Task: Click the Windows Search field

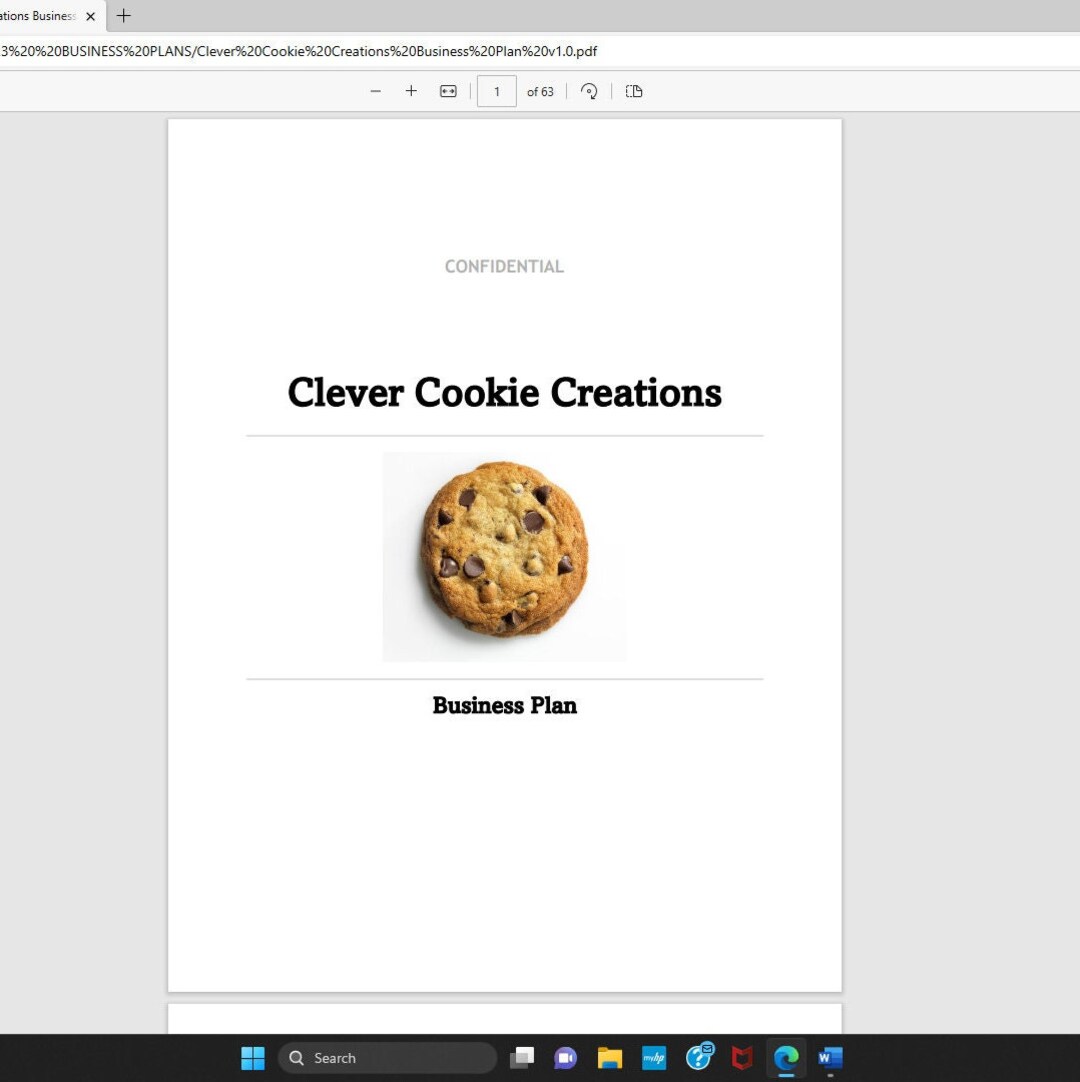Action: 387,1057
